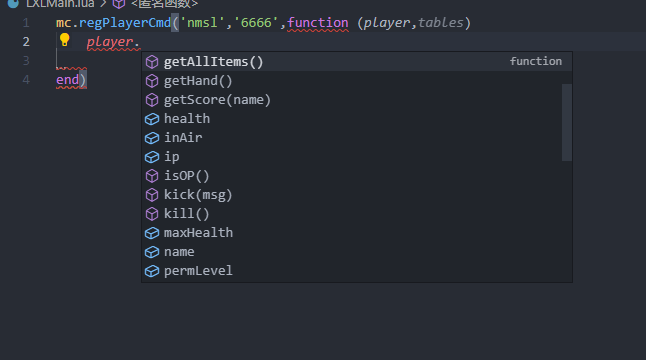Click the '6666' string literal
The image size is (646, 360).
(x=256, y=23)
